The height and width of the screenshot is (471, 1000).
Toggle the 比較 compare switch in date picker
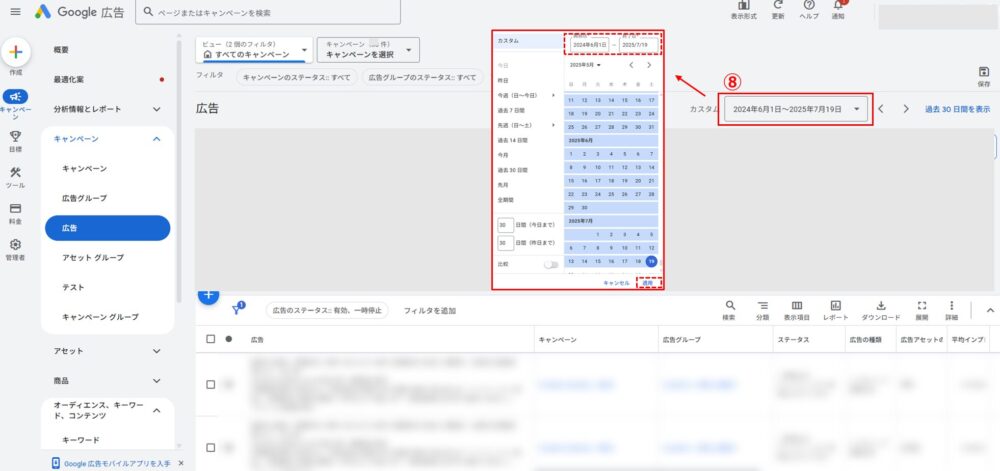[550, 264]
